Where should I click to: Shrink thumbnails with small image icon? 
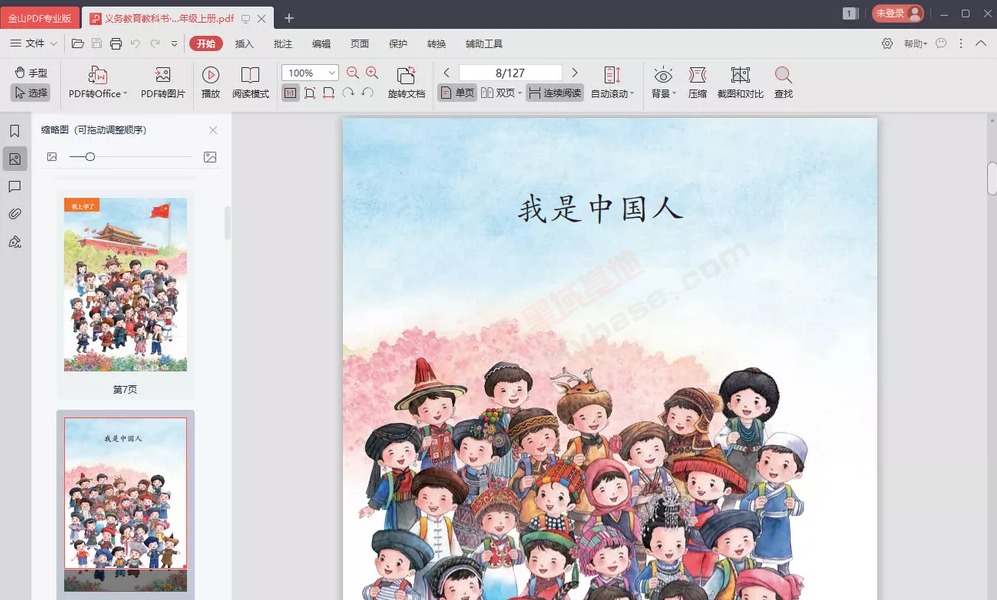click(52, 156)
